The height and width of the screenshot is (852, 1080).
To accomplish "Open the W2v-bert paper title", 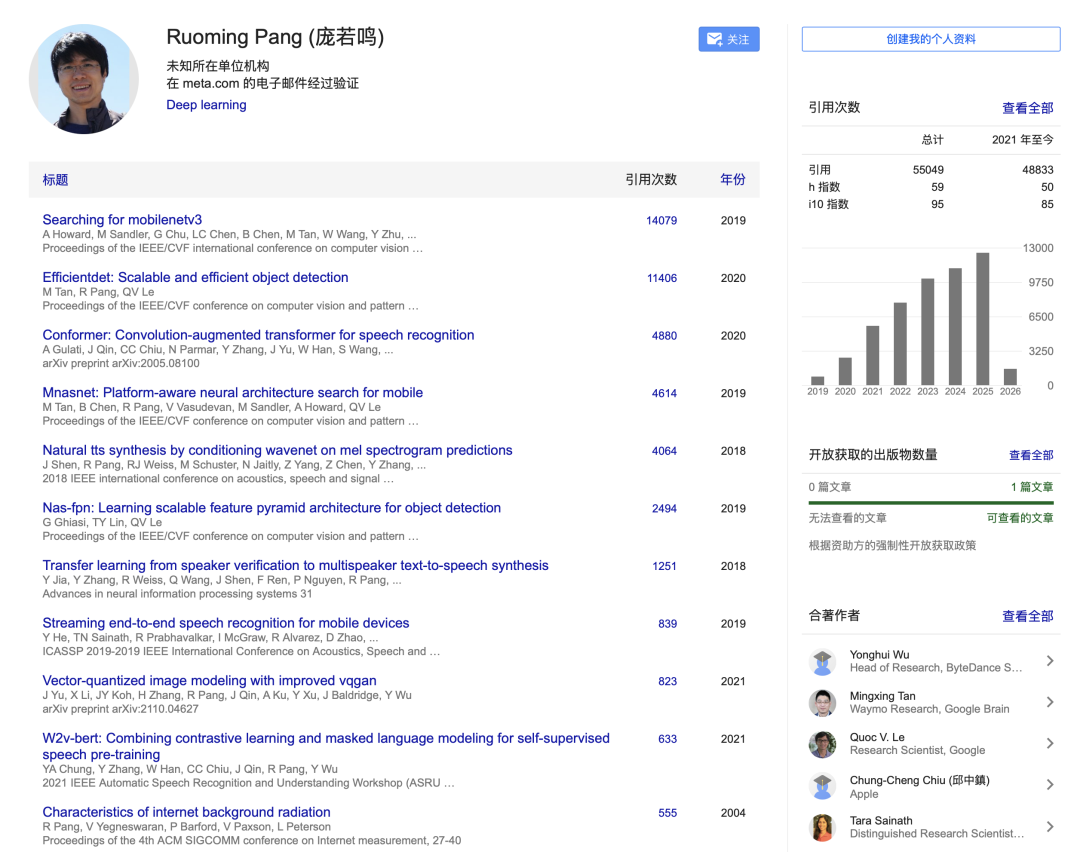I will tap(326, 746).
